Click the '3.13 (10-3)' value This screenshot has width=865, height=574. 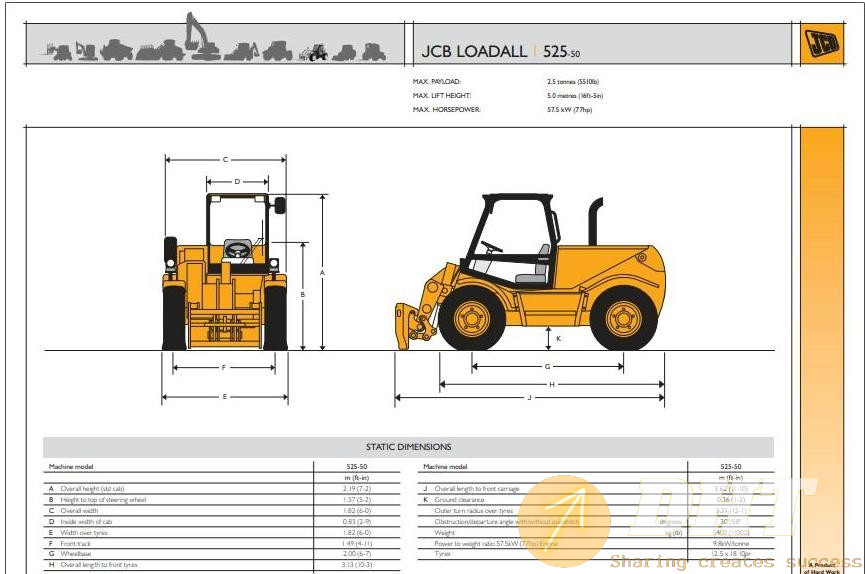point(357,565)
